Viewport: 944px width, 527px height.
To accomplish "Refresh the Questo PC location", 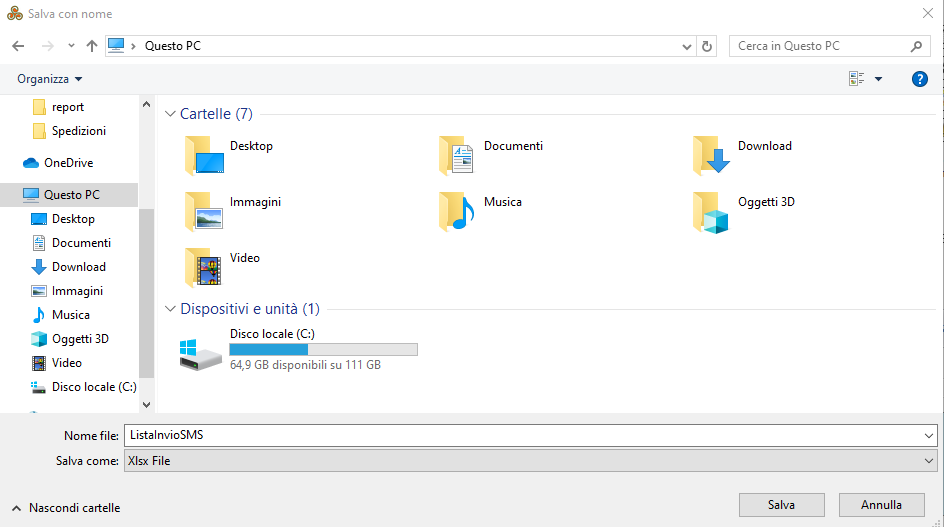I will coord(708,46).
